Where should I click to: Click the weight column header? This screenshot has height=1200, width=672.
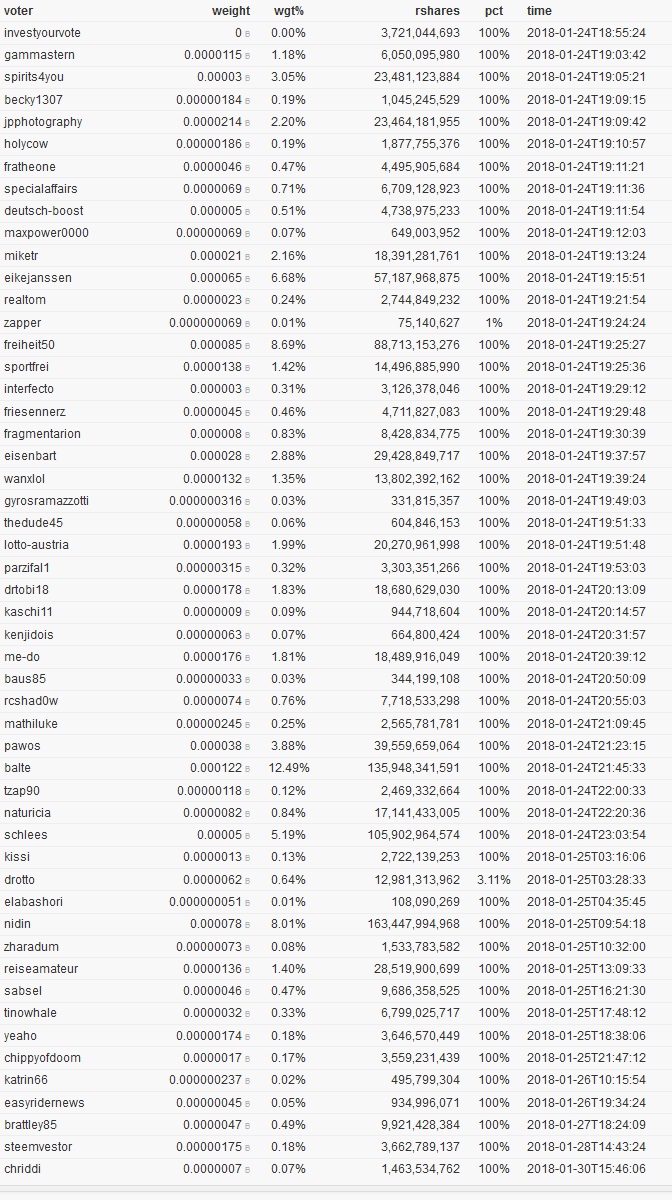click(231, 11)
